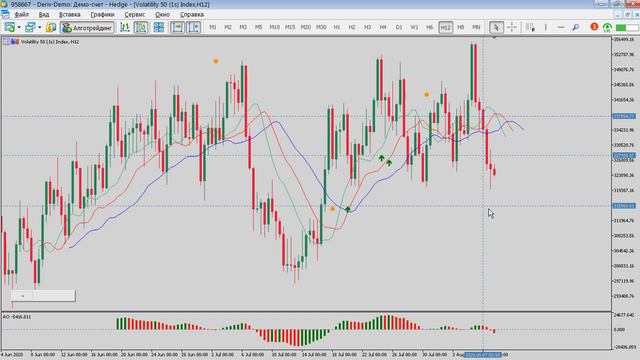Image resolution: width=640 pixels, height=360 pixels.
Task: Switch chart to Japanese candlesticks
Action: 141,27
